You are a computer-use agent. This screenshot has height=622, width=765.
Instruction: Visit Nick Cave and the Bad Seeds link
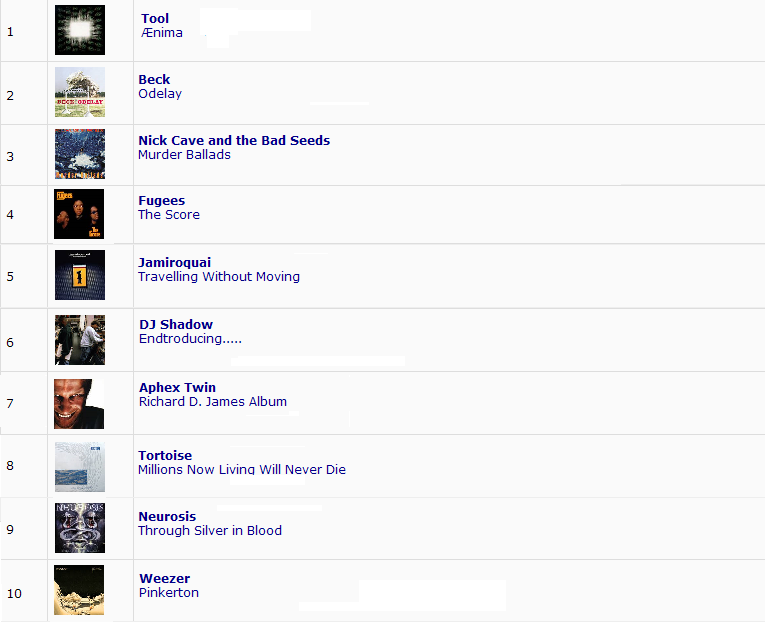[234, 140]
